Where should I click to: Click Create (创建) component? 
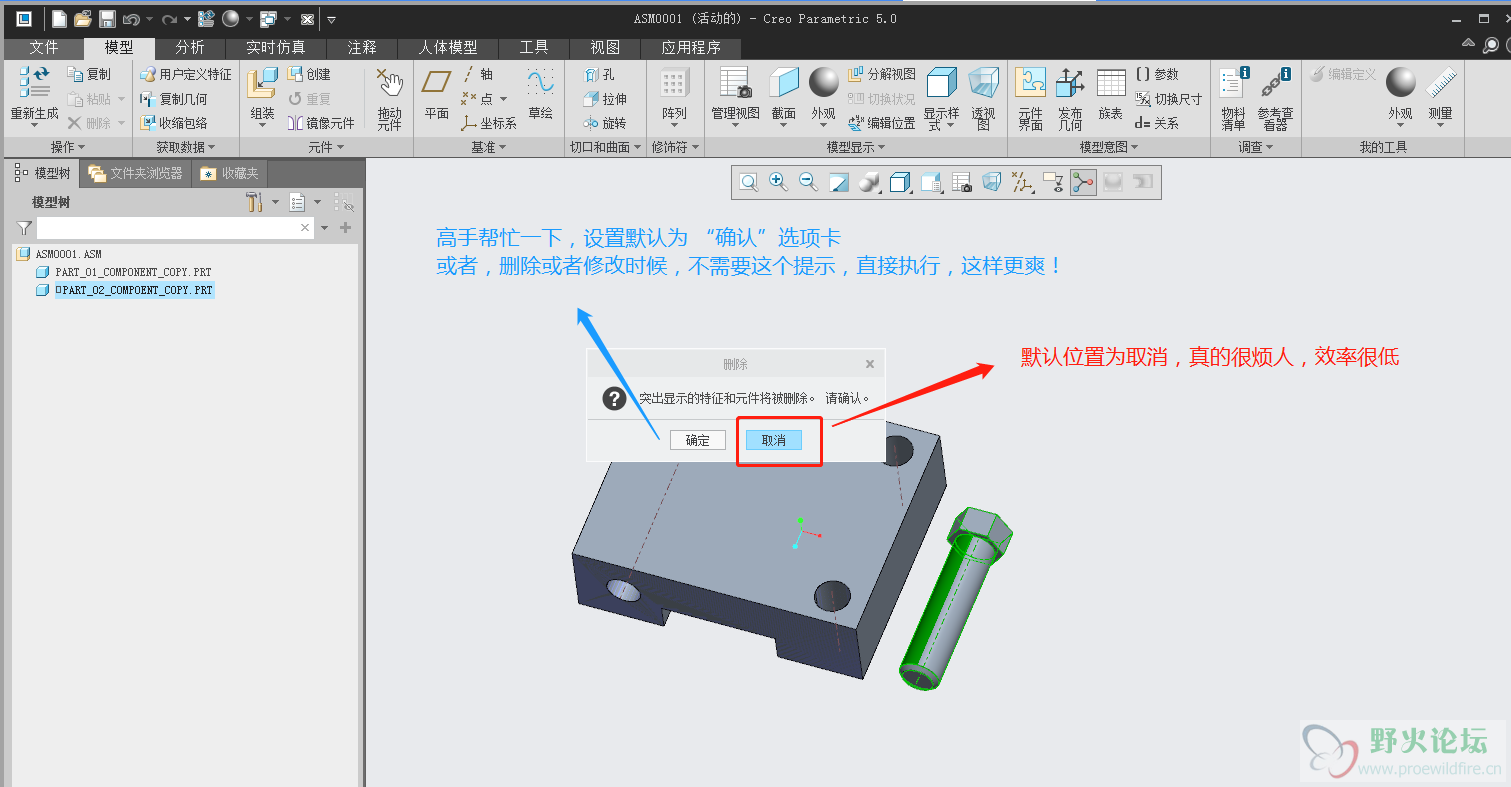(309, 74)
